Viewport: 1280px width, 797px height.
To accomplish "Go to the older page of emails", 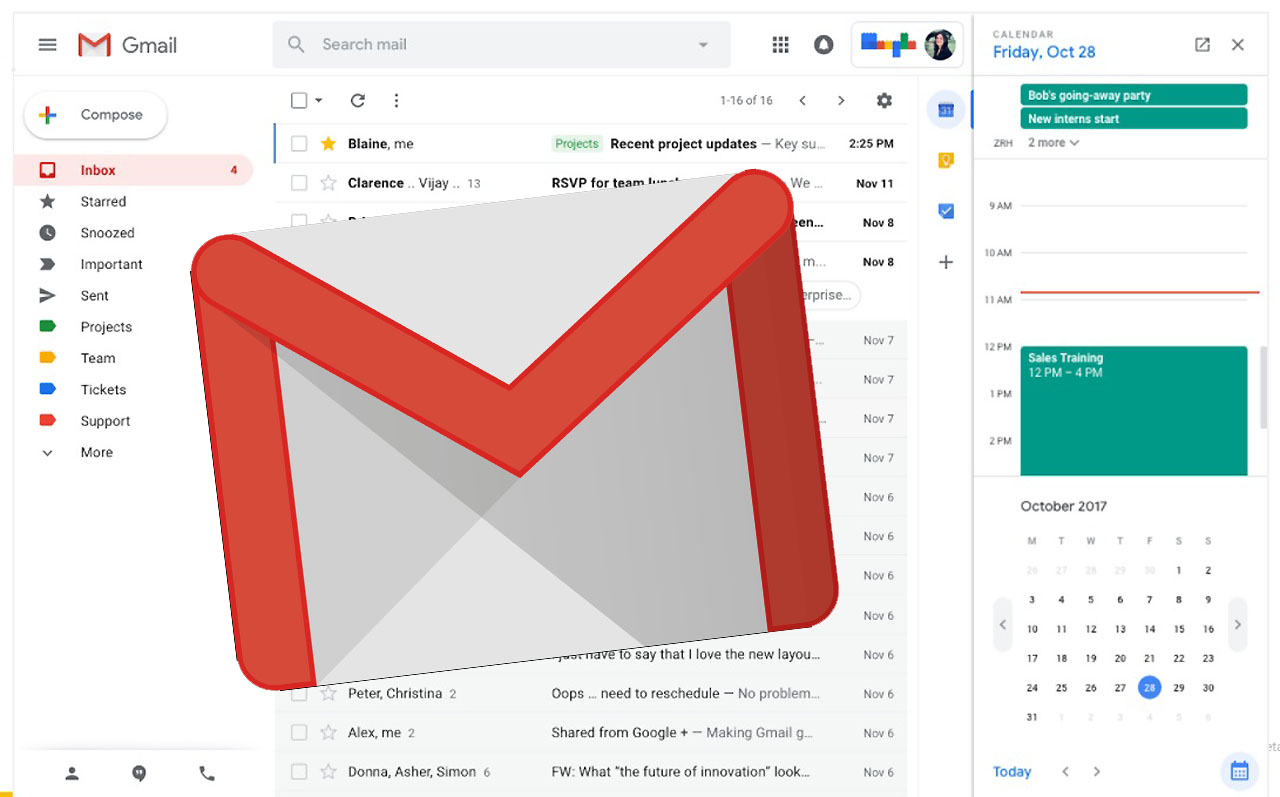I will tap(841, 100).
